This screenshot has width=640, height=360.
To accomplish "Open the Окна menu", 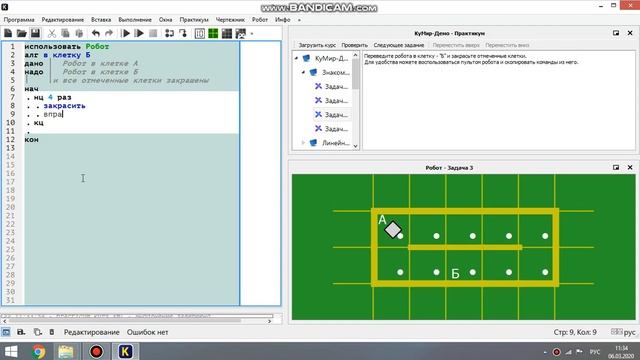I will [165, 20].
